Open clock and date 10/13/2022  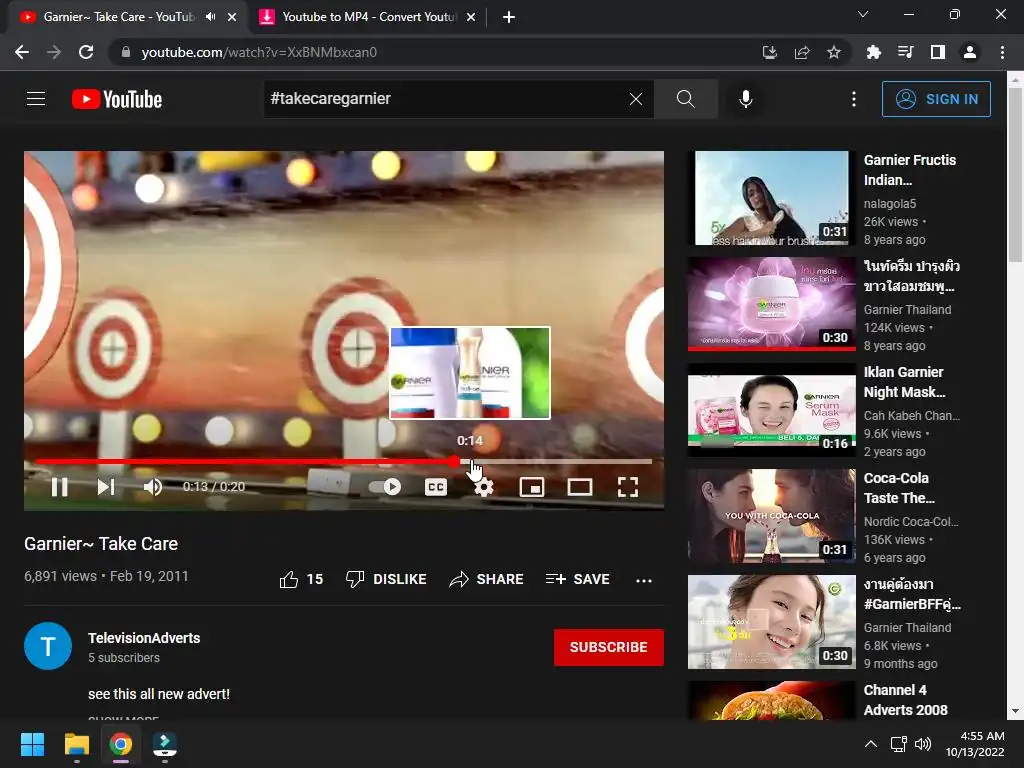point(975,744)
